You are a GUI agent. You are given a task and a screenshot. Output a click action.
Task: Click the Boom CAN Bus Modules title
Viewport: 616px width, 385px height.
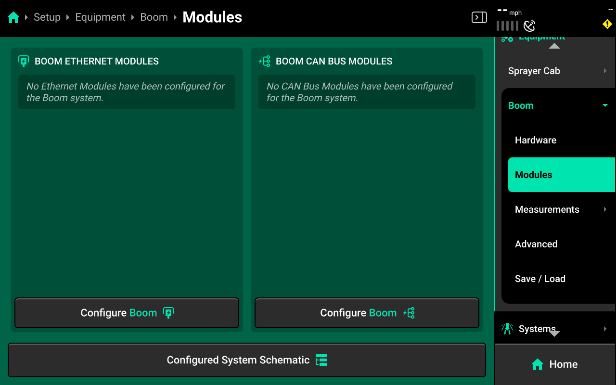(x=334, y=61)
